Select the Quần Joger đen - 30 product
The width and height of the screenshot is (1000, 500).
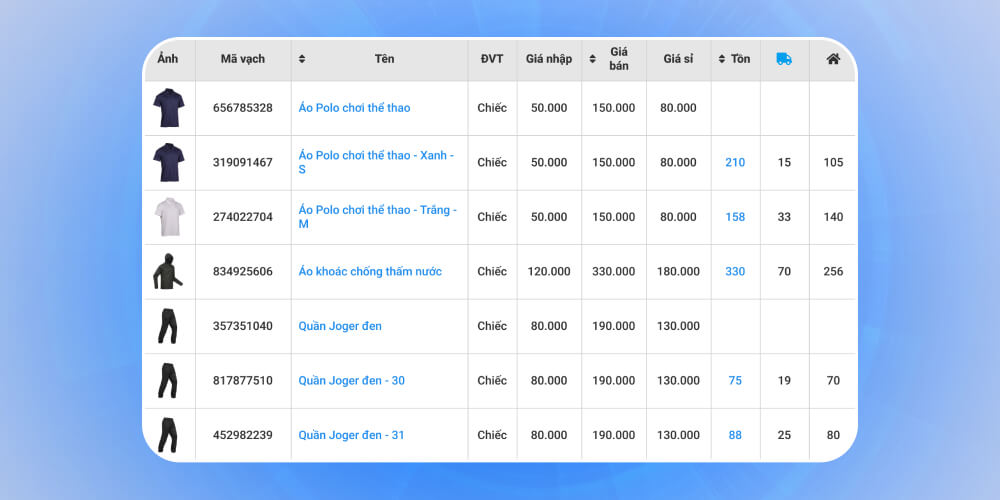pyautogui.click(x=351, y=381)
